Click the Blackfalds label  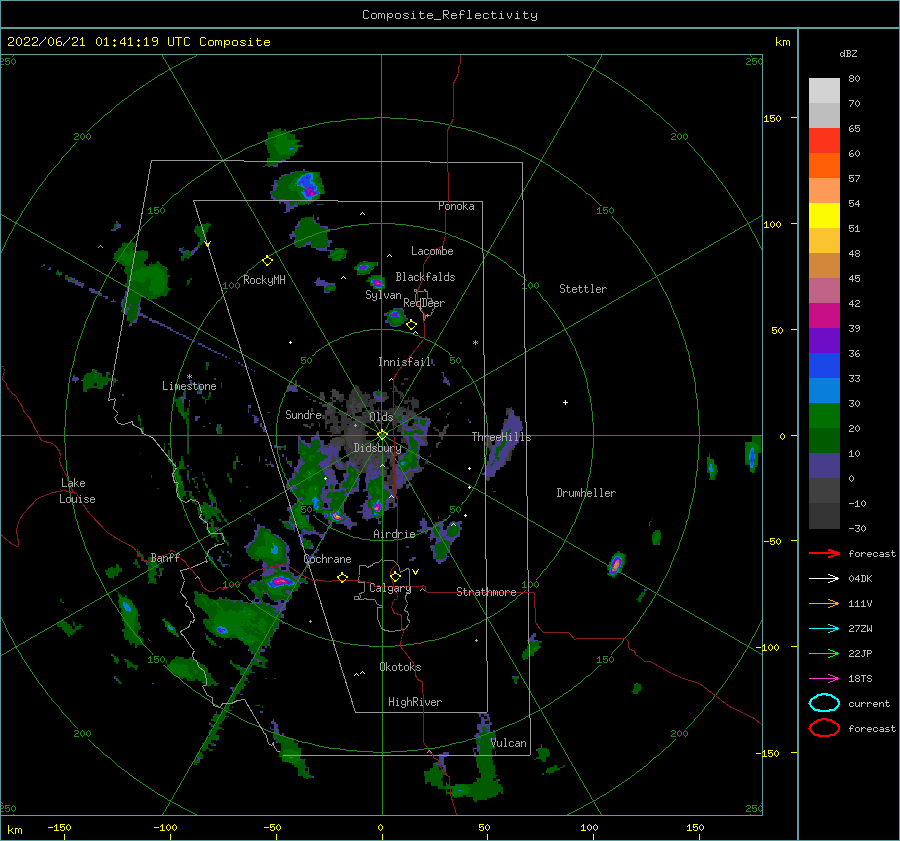[x=425, y=277]
